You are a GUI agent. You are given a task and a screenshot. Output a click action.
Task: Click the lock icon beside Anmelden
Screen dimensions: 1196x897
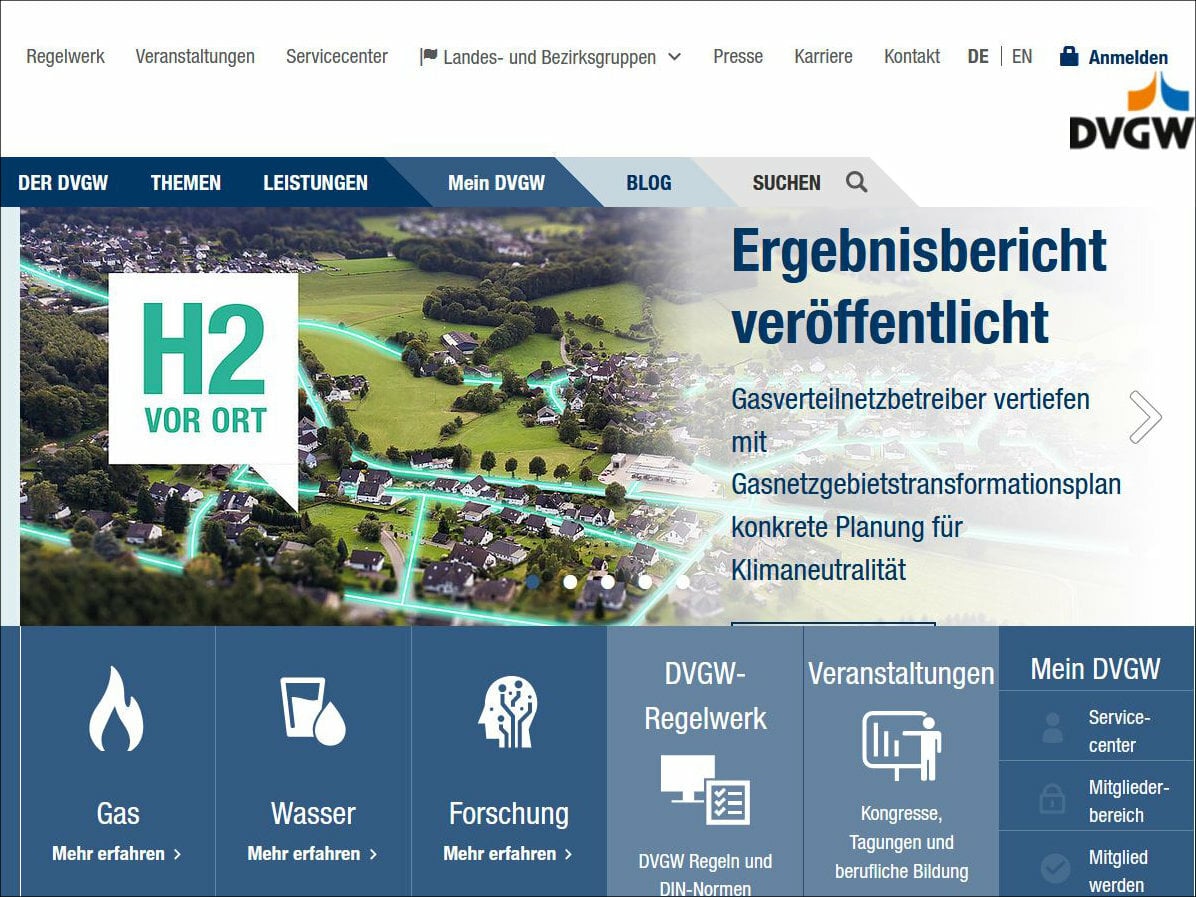[1069, 56]
